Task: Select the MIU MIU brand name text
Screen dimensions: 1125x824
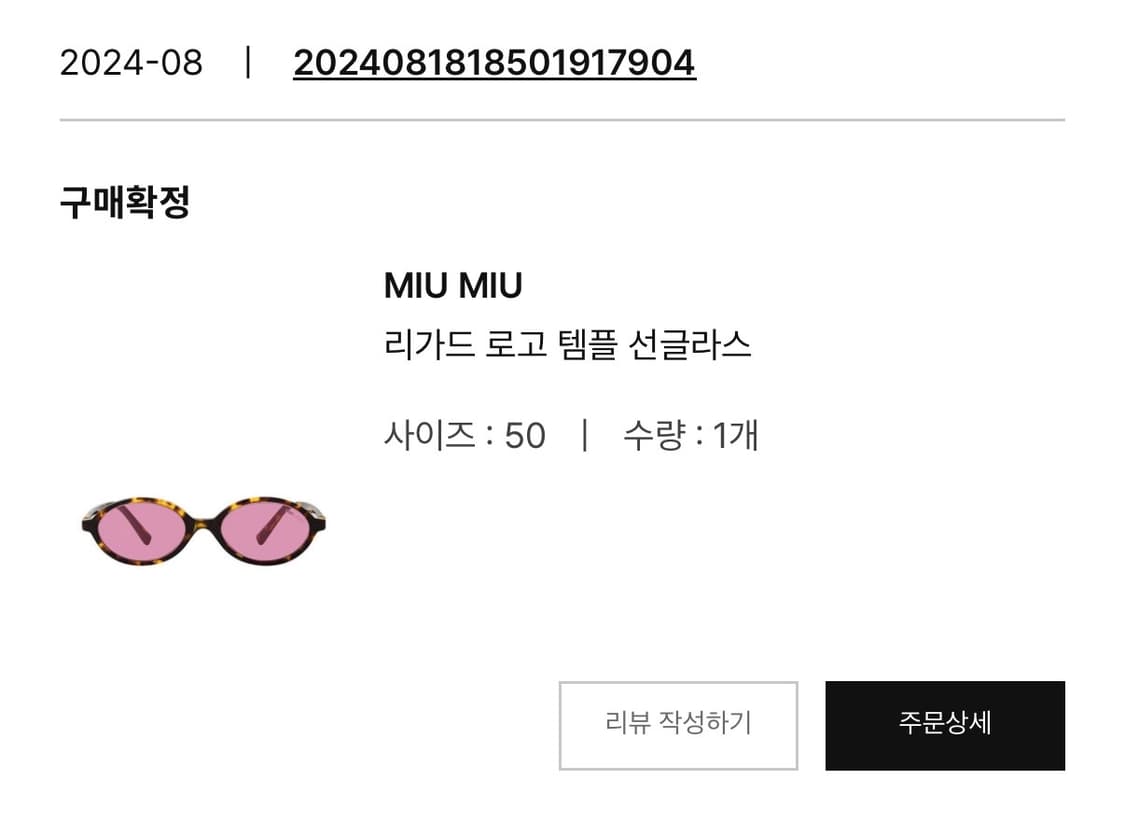Action: (x=452, y=284)
